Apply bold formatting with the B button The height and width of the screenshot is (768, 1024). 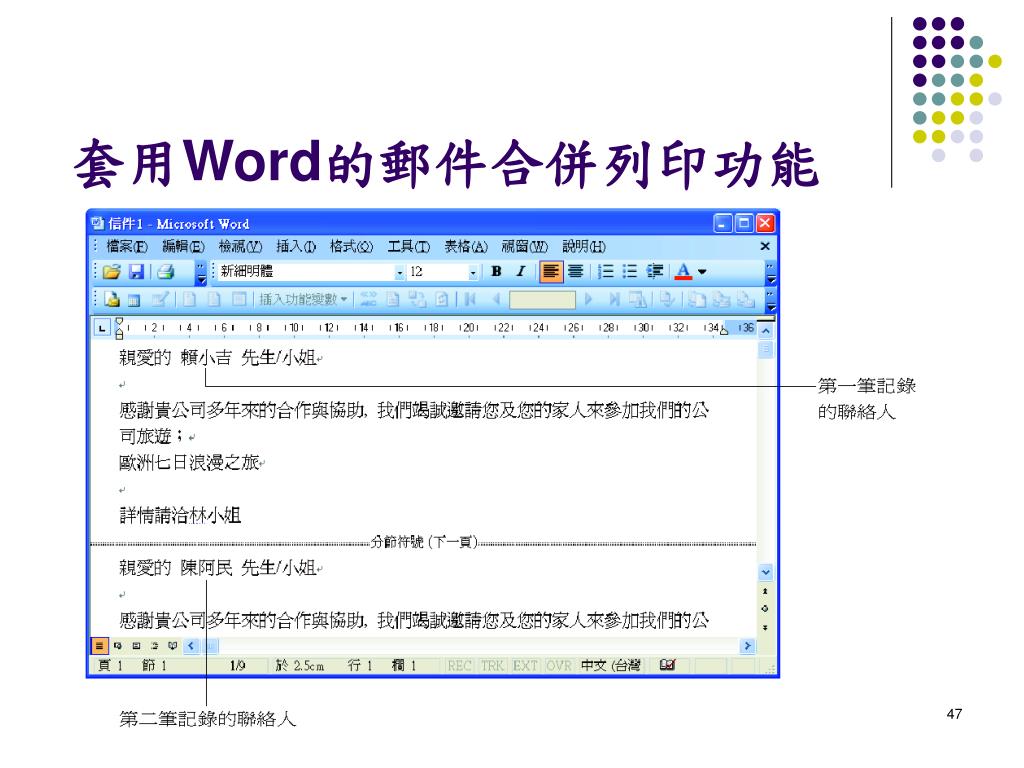point(496,272)
